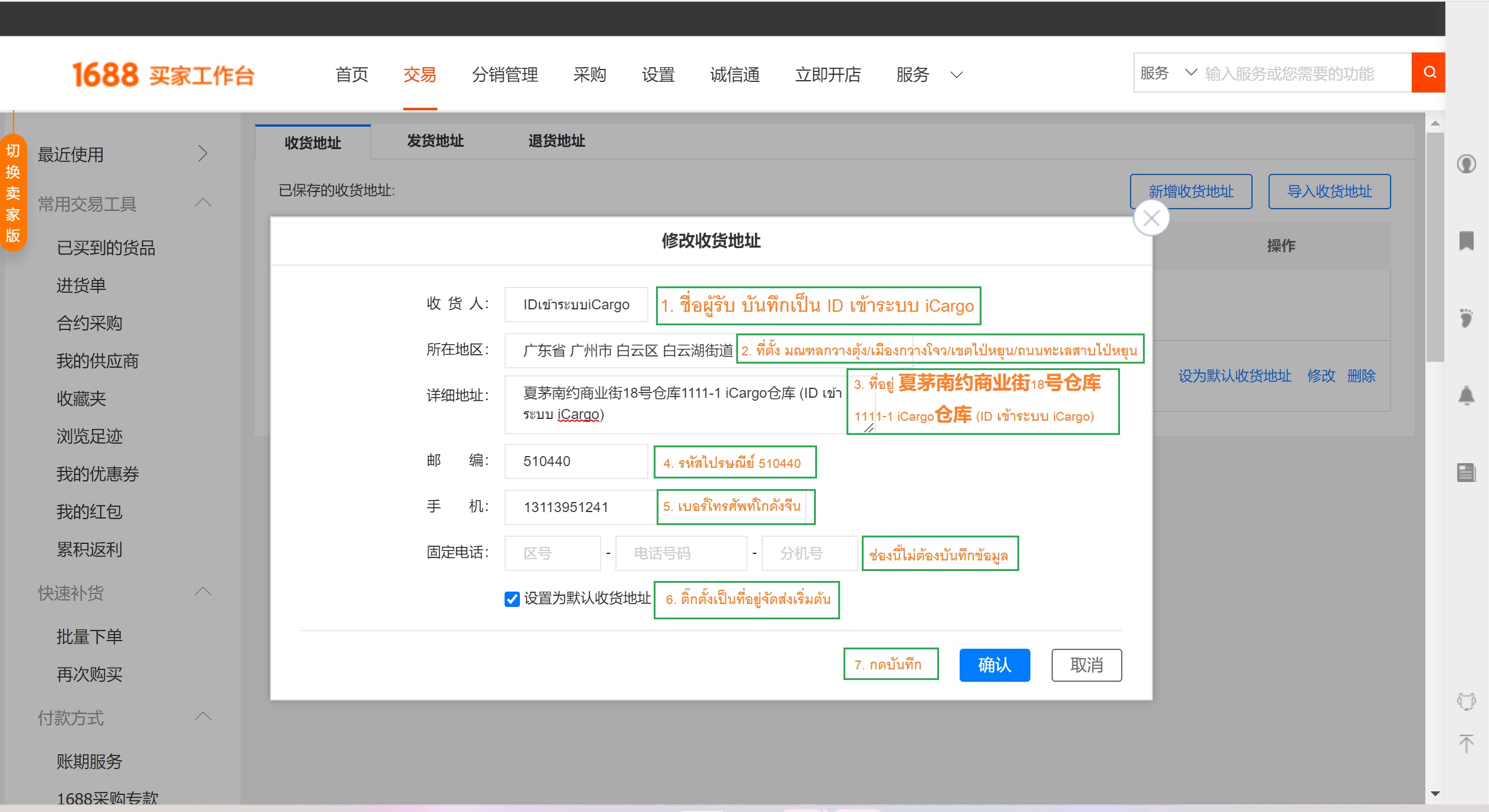Open 诚信通 in top navigation
Image resolution: width=1489 pixels, height=812 pixels.
(x=734, y=75)
